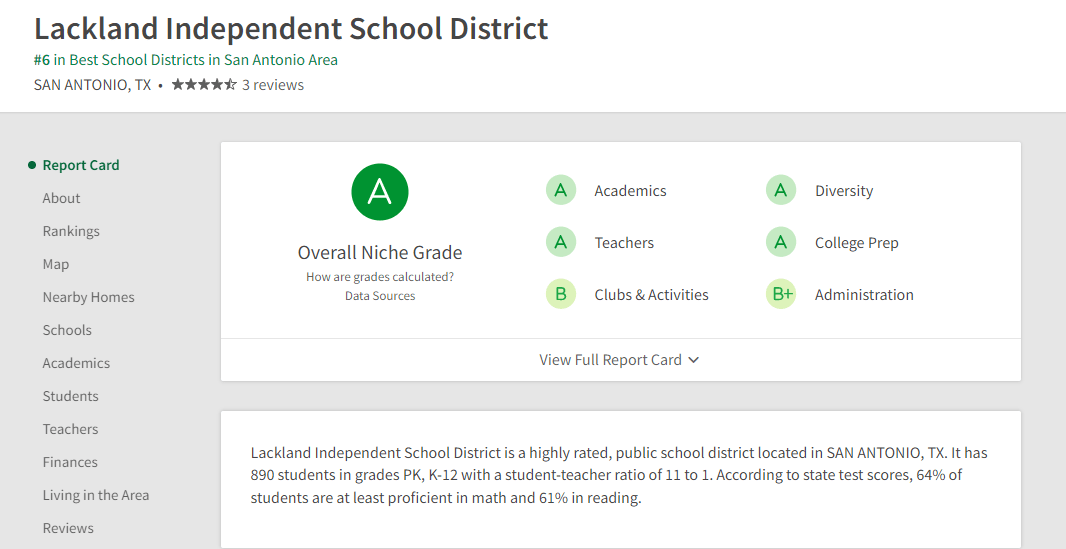Image resolution: width=1066 pixels, height=549 pixels.
Task: Jump to Rankings section
Action: [x=71, y=231]
